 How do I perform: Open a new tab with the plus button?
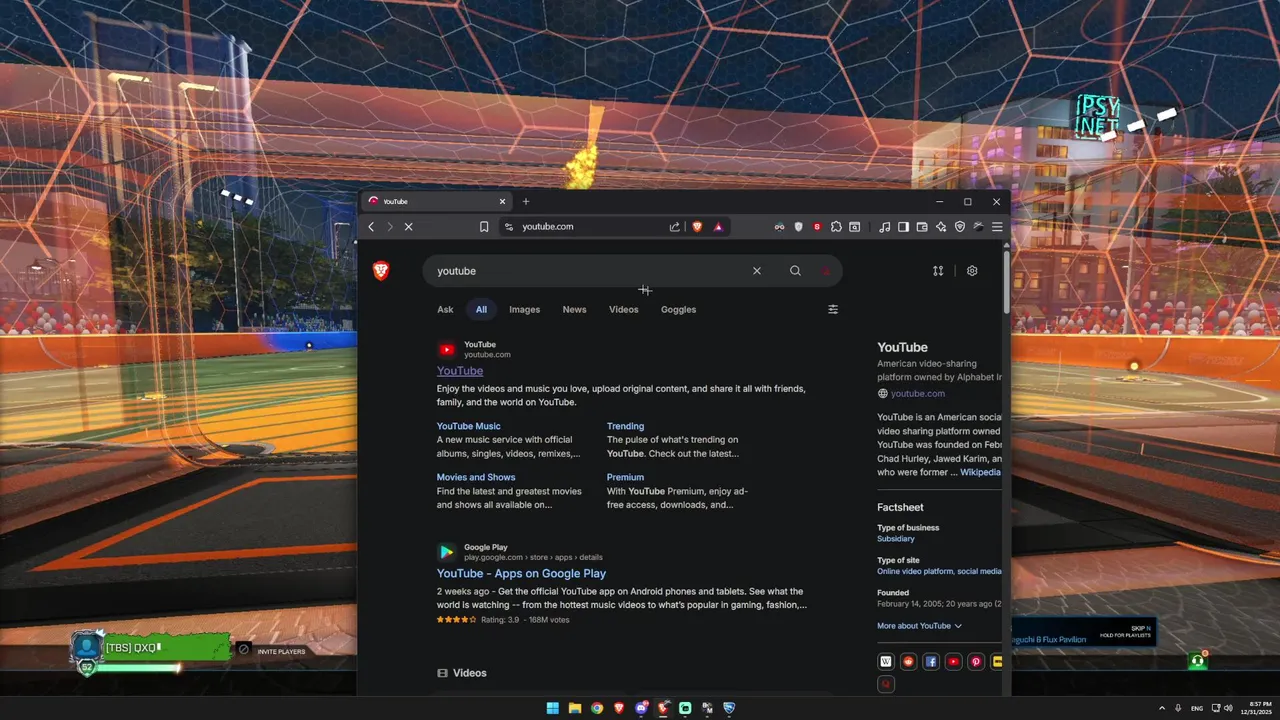526,201
